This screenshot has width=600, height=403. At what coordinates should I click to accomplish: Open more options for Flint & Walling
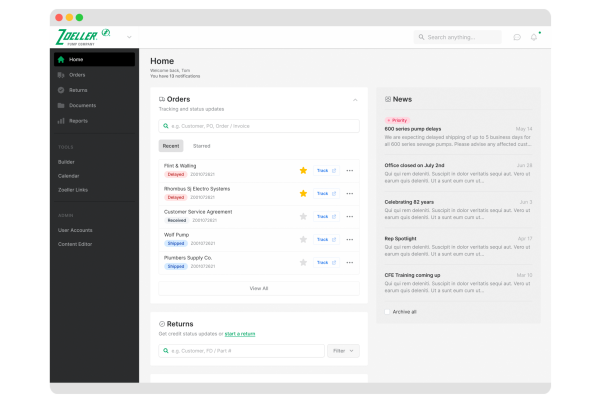(x=350, y=170)
